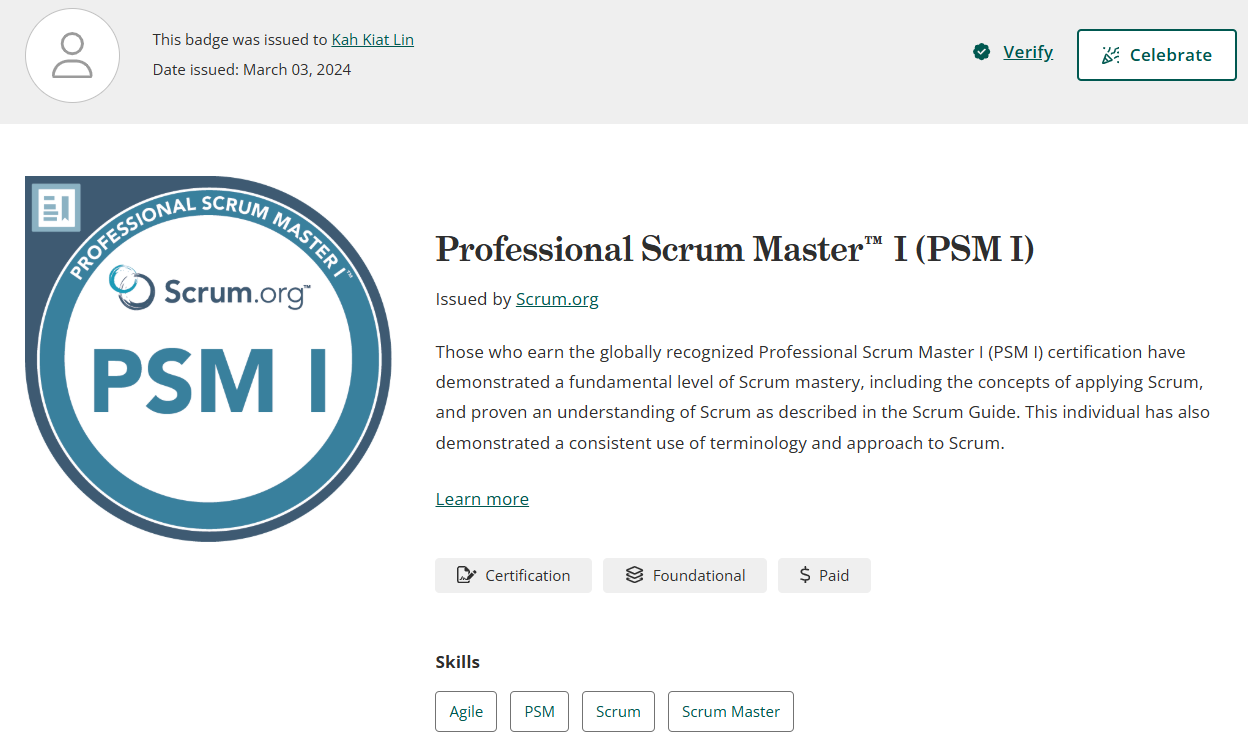The height and width of the screenshot is (739, 1248).
Task: Open Kah Kiat Lin's profile link
Action: (372, 40)
